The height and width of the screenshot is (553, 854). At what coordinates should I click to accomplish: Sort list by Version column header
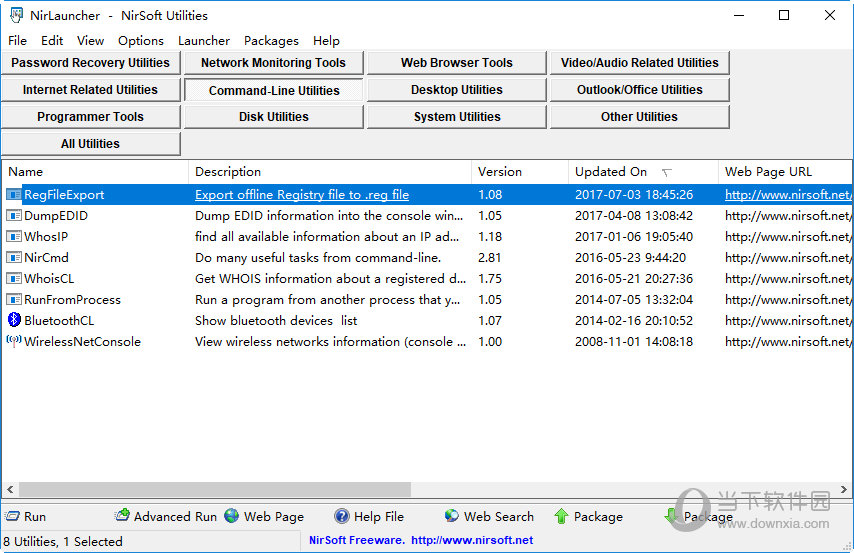520,172
